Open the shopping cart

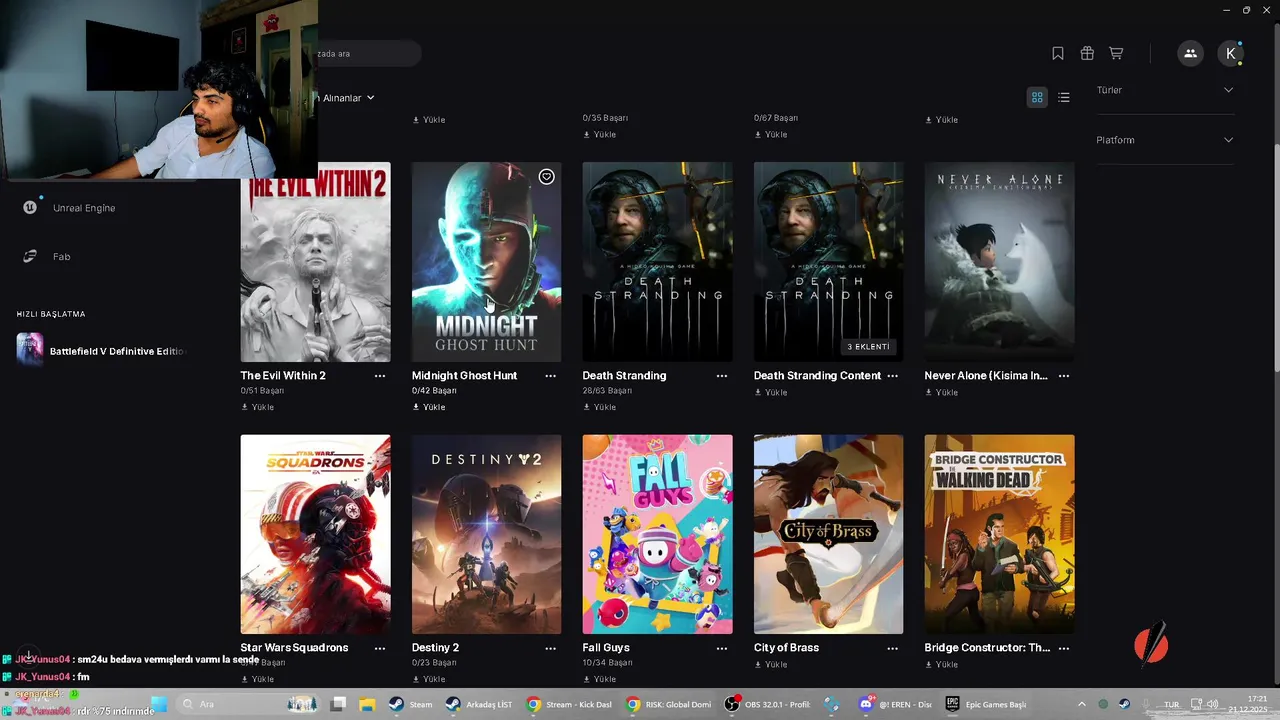pyautogui.click(x=1116, y=53)
